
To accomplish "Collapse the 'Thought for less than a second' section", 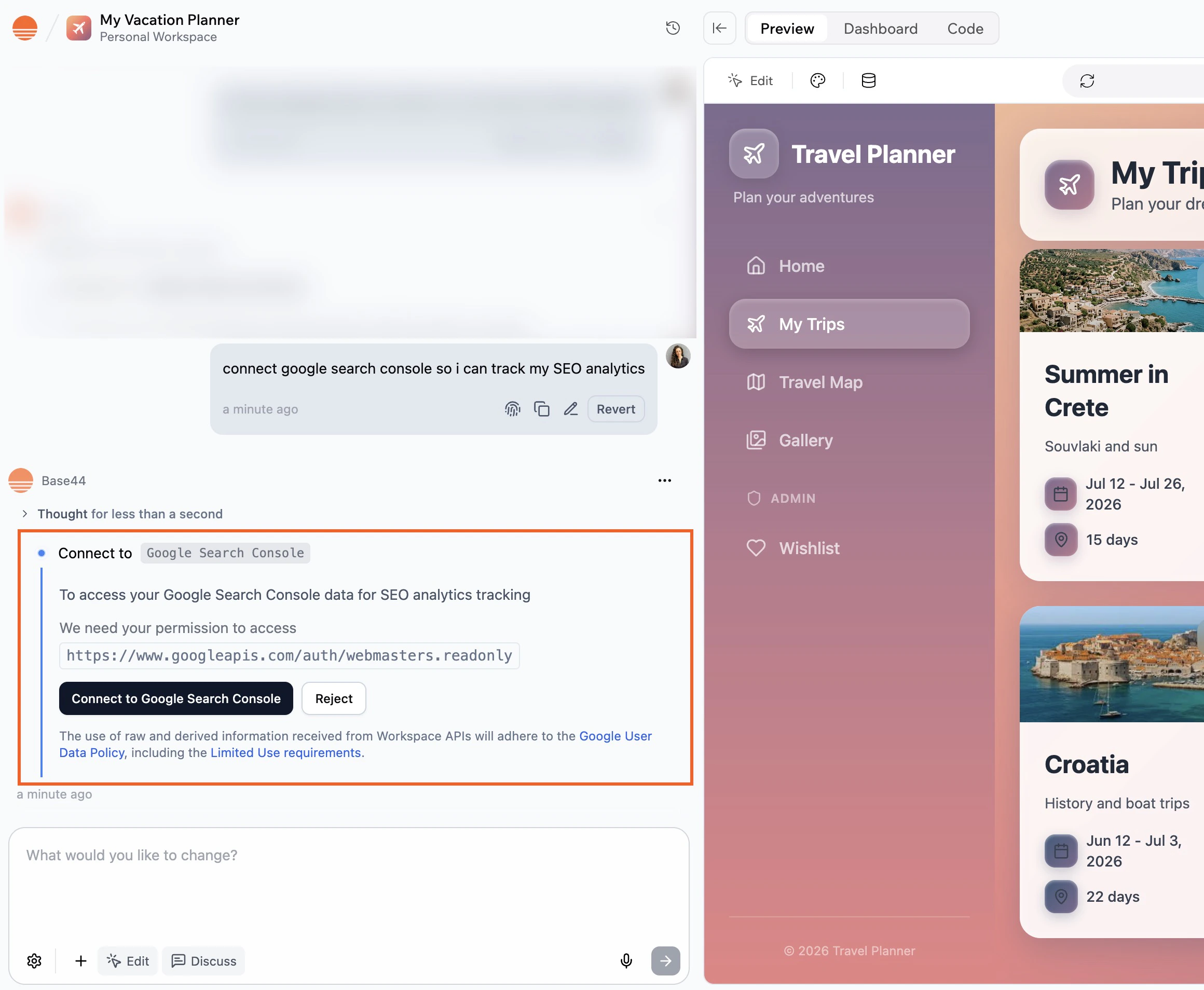I will point(25,513).
